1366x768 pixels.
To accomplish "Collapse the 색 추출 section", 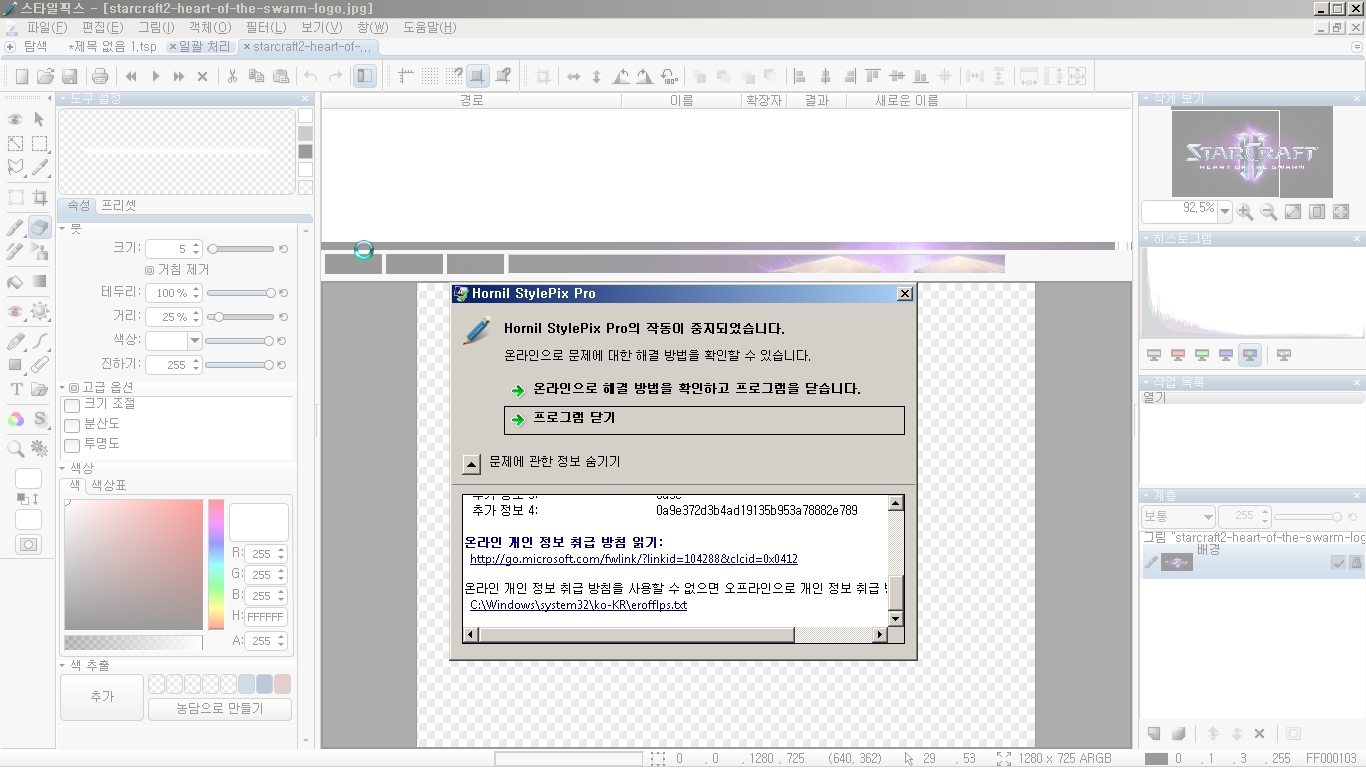I will pyautogui.click(x=63, y=666).
